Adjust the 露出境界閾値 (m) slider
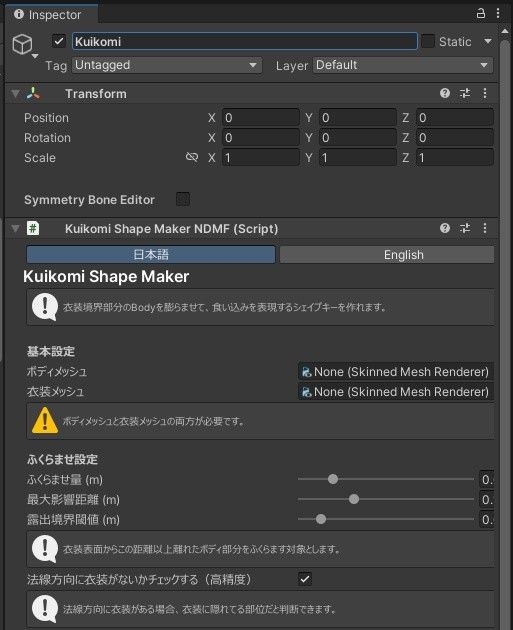This screenshot has height=630, width=513. point(386,519)
